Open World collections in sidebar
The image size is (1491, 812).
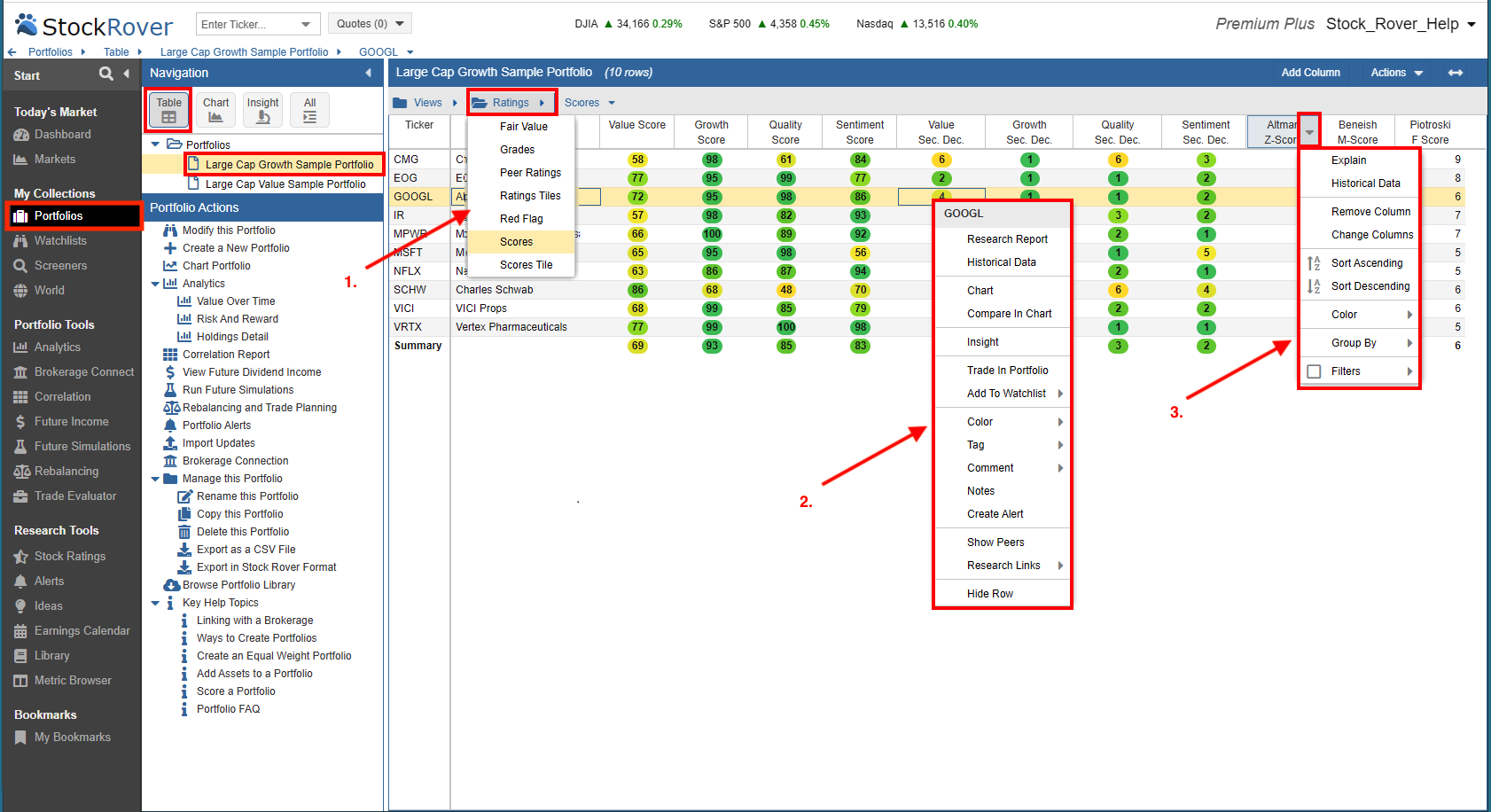point(49,291)
